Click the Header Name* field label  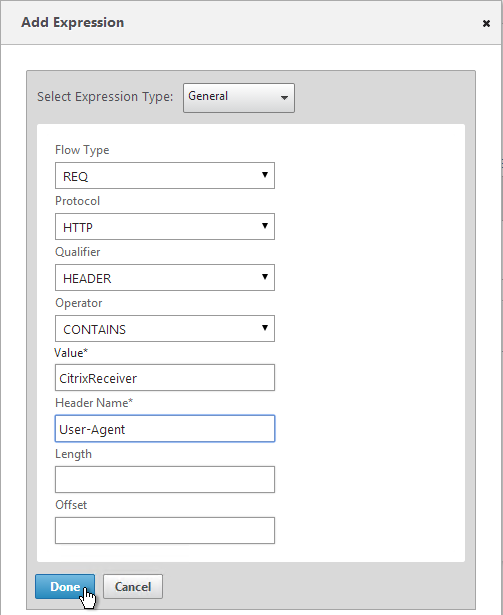[x=94, y=403]
